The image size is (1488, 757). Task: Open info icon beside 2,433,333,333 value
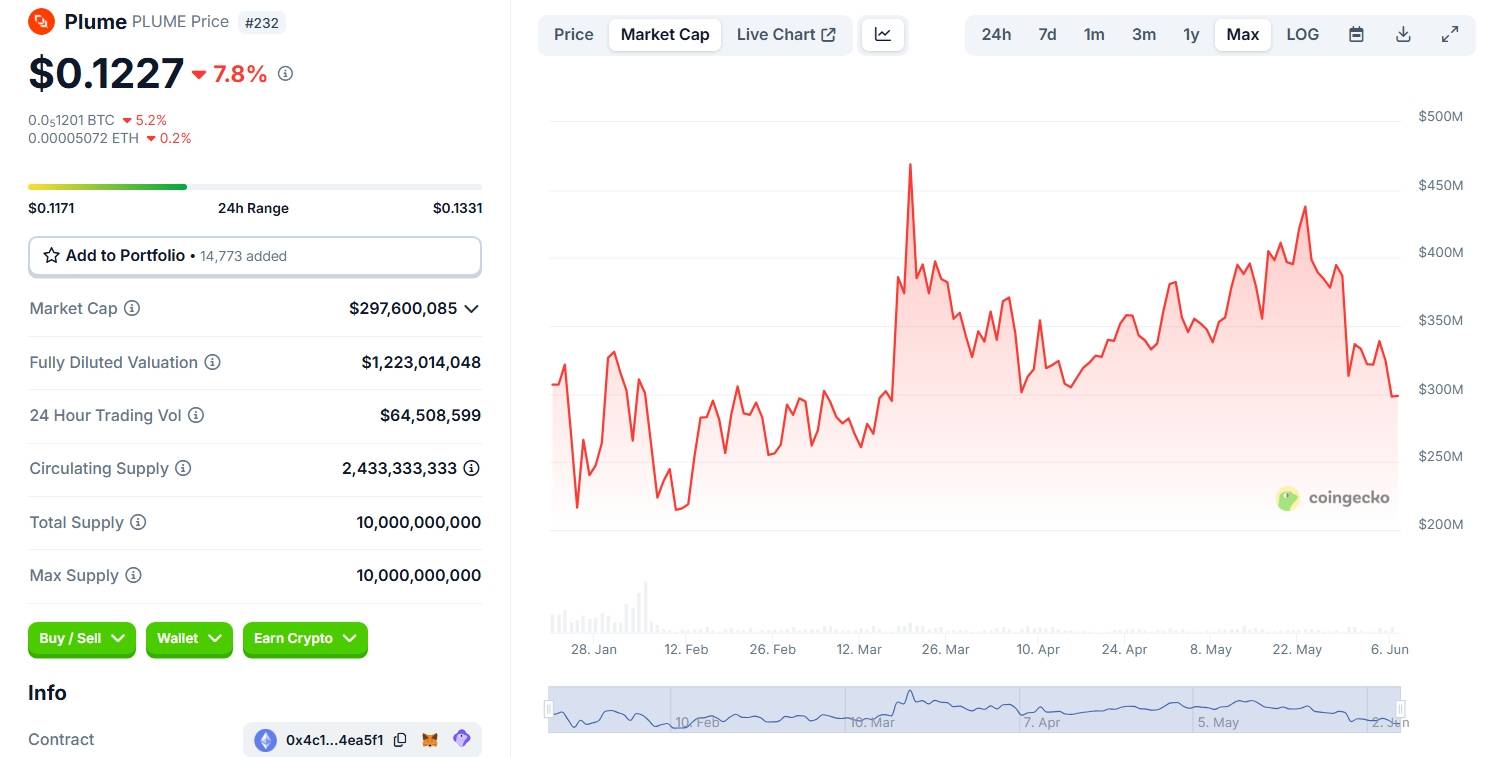coord(472,468)
